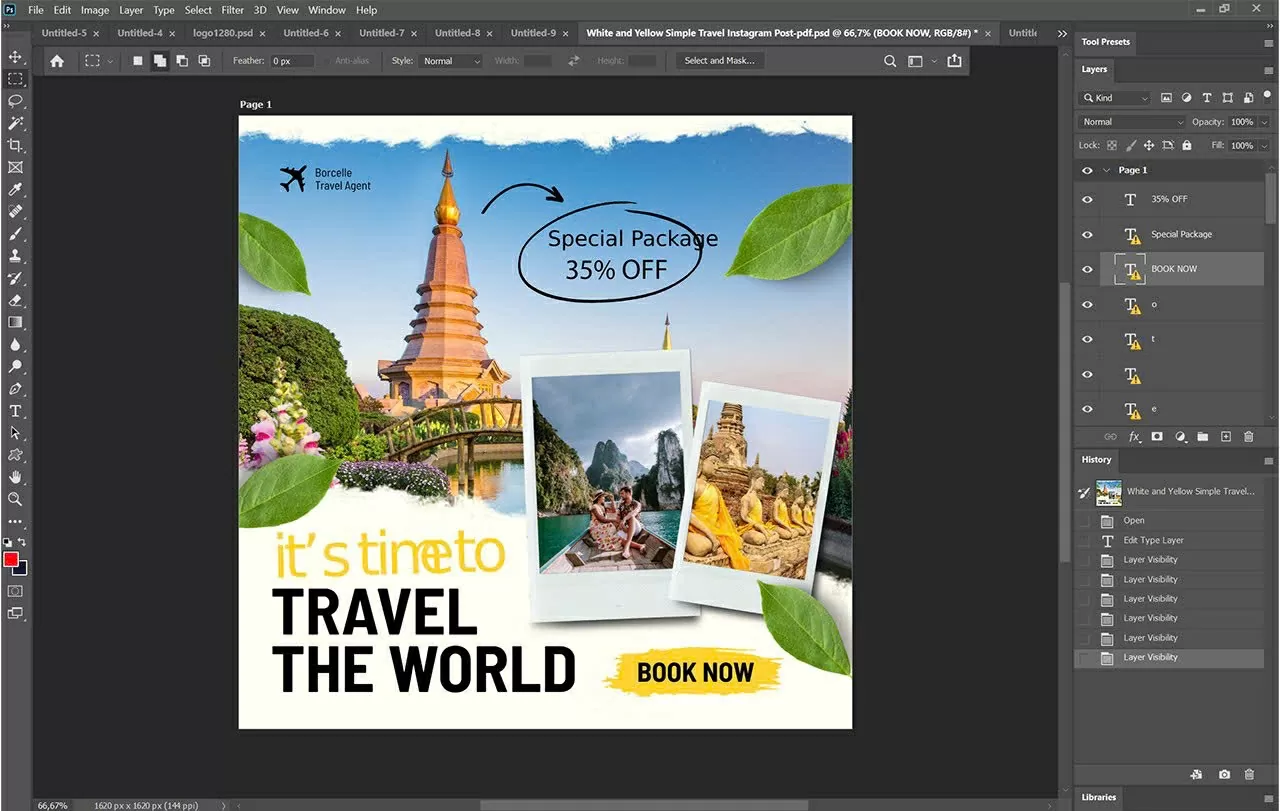Click the Select and Mask button
The height and width of the screenshot is (811, 1280).
pos(719,61)
